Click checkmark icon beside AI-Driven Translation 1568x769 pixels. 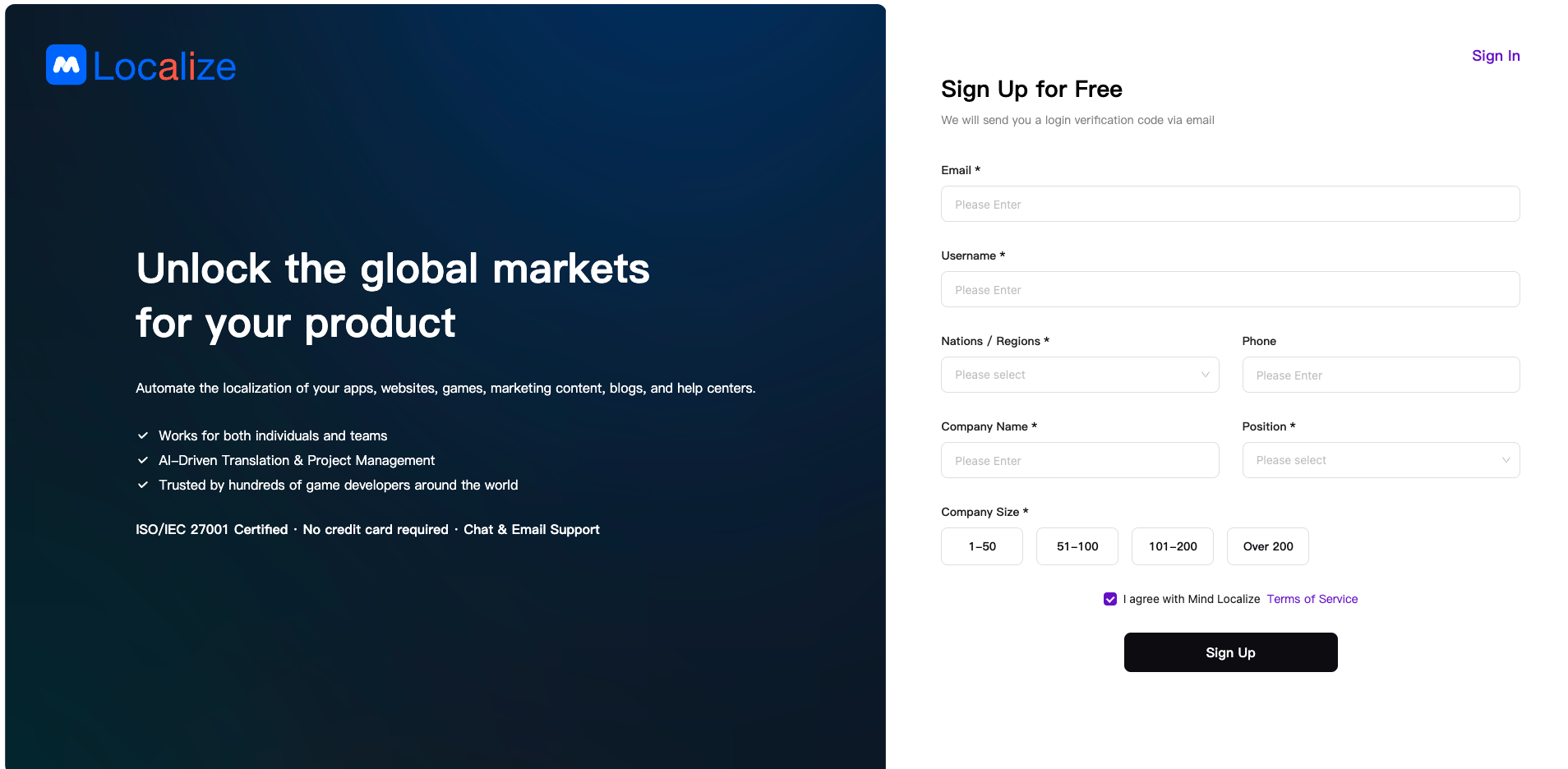coord(143,460)
